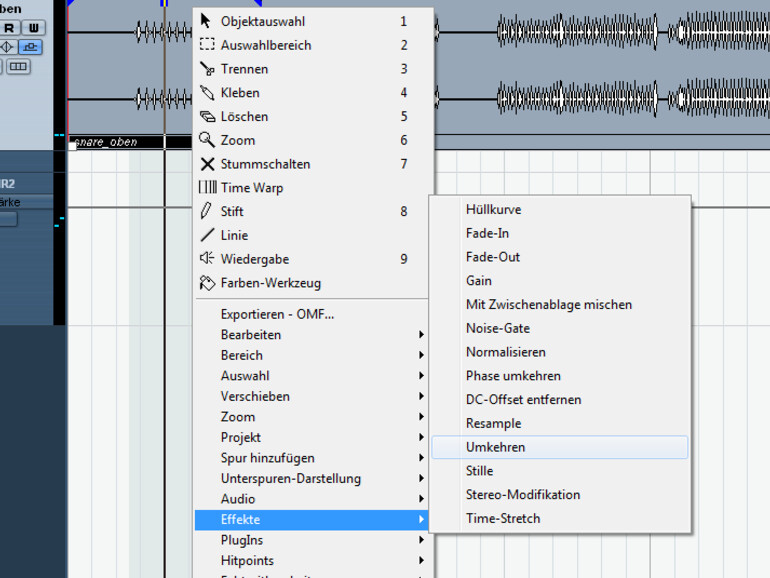
Task: Select the Kleben glue tube icon
Action: 207,92
